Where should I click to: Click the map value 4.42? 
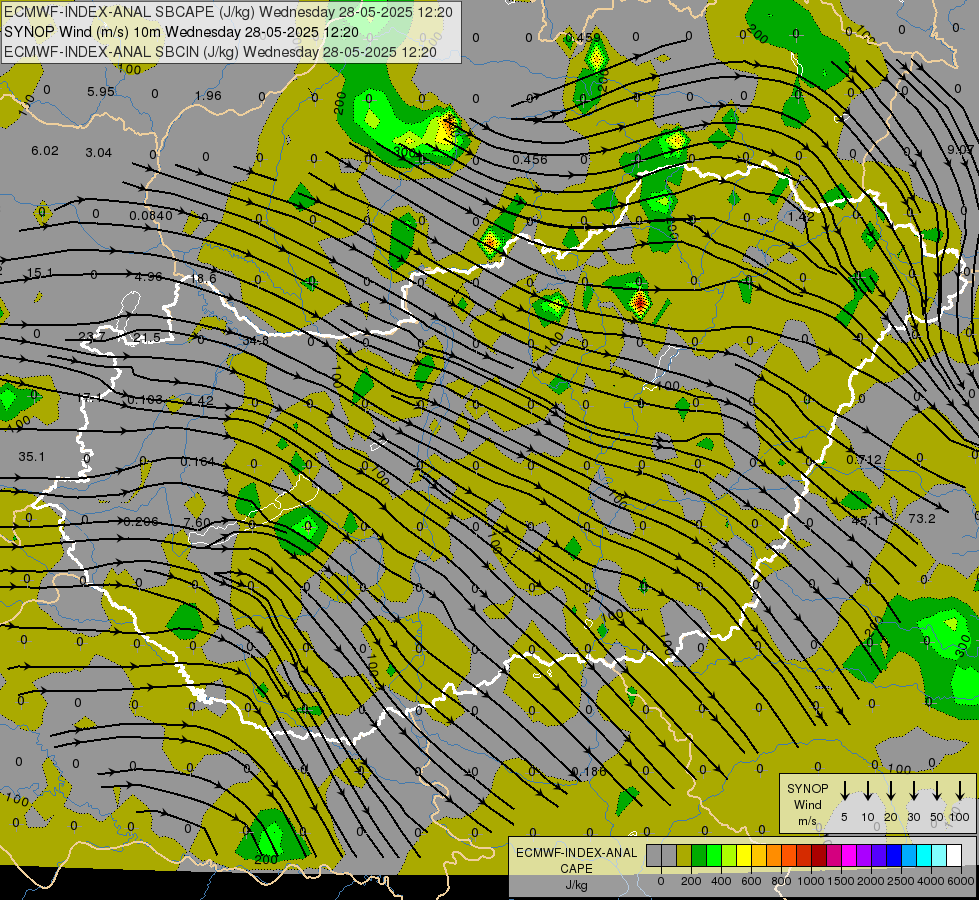click(x=200, y=401)
